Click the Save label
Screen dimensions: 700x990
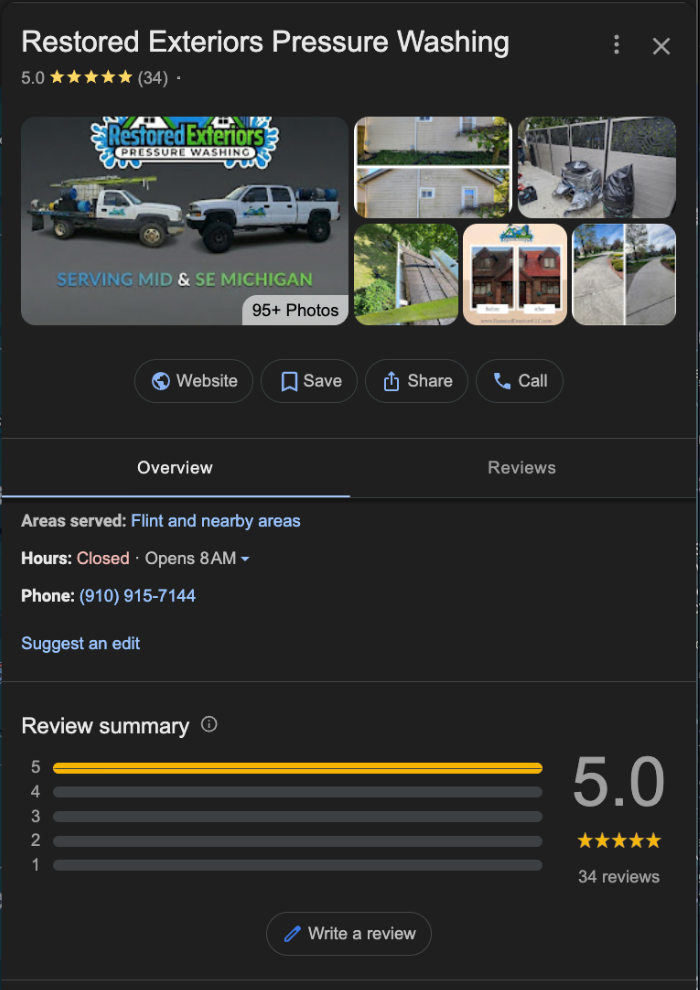pos(323,381)
